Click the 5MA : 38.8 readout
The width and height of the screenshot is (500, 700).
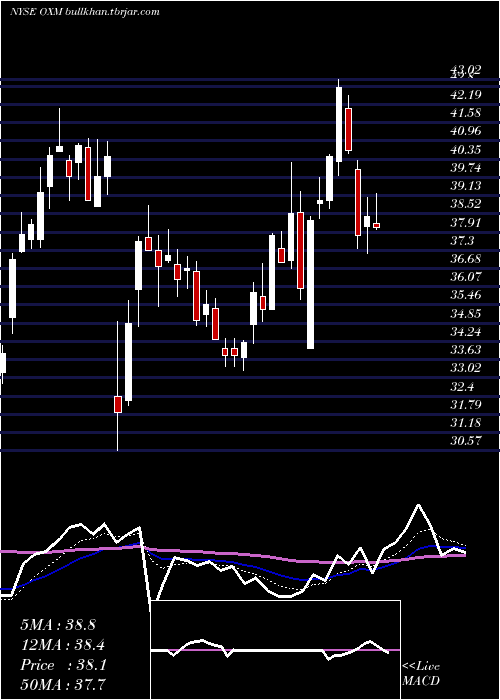pos(58,625)
